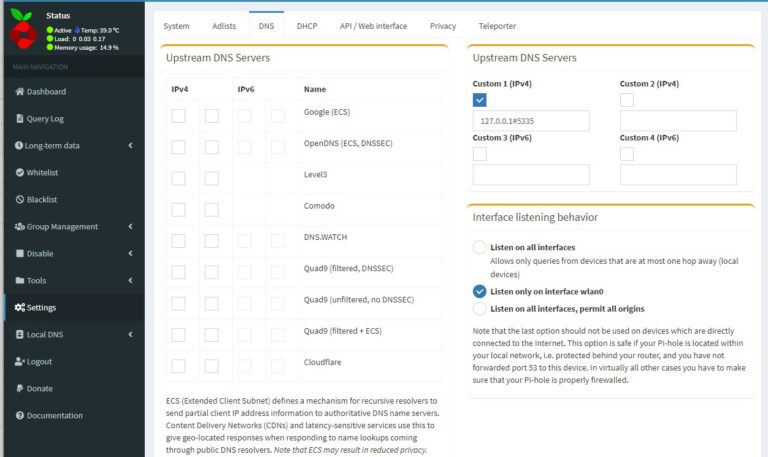Uncheck the Custom 1 (IPv4) checkbox
The height and width of the screenshot is (457, 768).
480,100
